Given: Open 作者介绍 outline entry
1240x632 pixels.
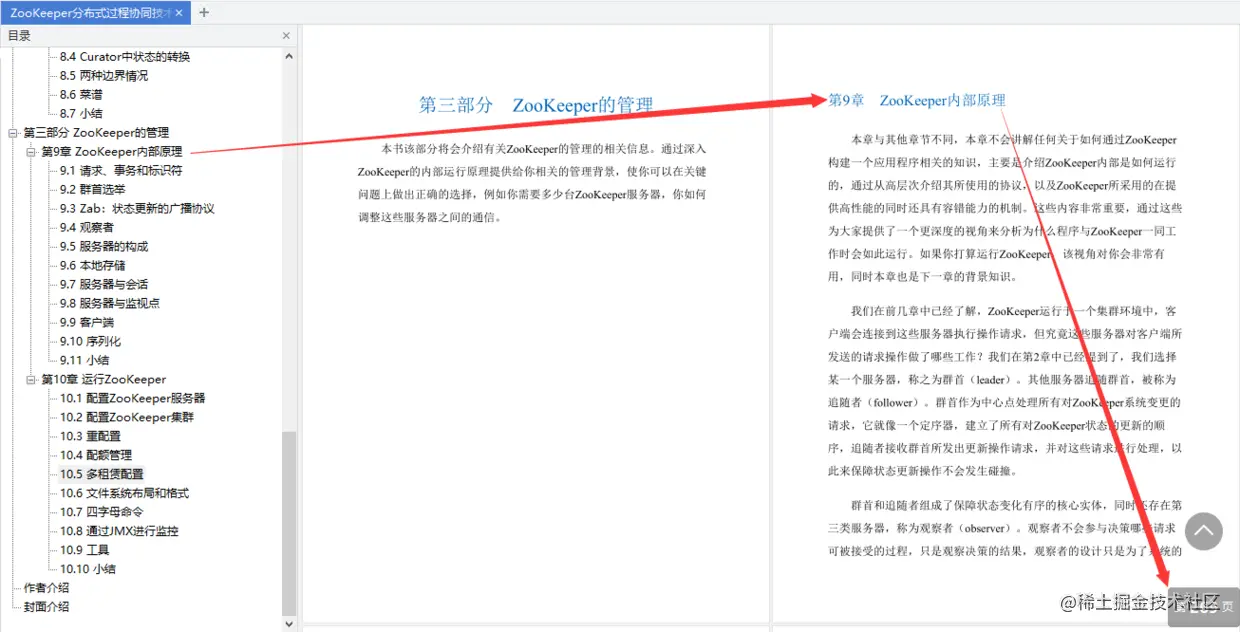Looking at the screenshot, I should (x=46, y=589).
